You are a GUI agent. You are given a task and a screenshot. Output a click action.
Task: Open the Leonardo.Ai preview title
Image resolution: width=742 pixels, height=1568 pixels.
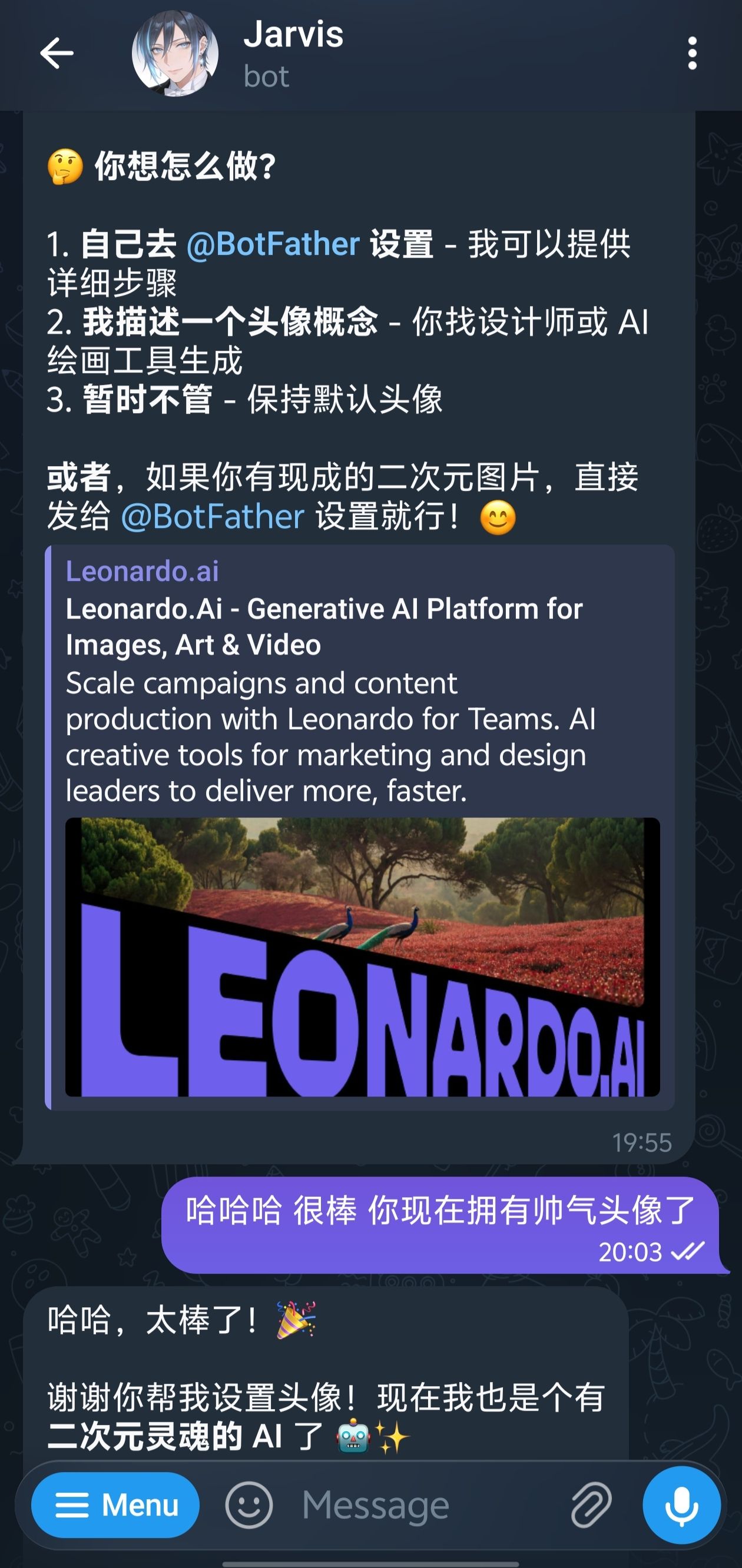(x=324, y=626)
